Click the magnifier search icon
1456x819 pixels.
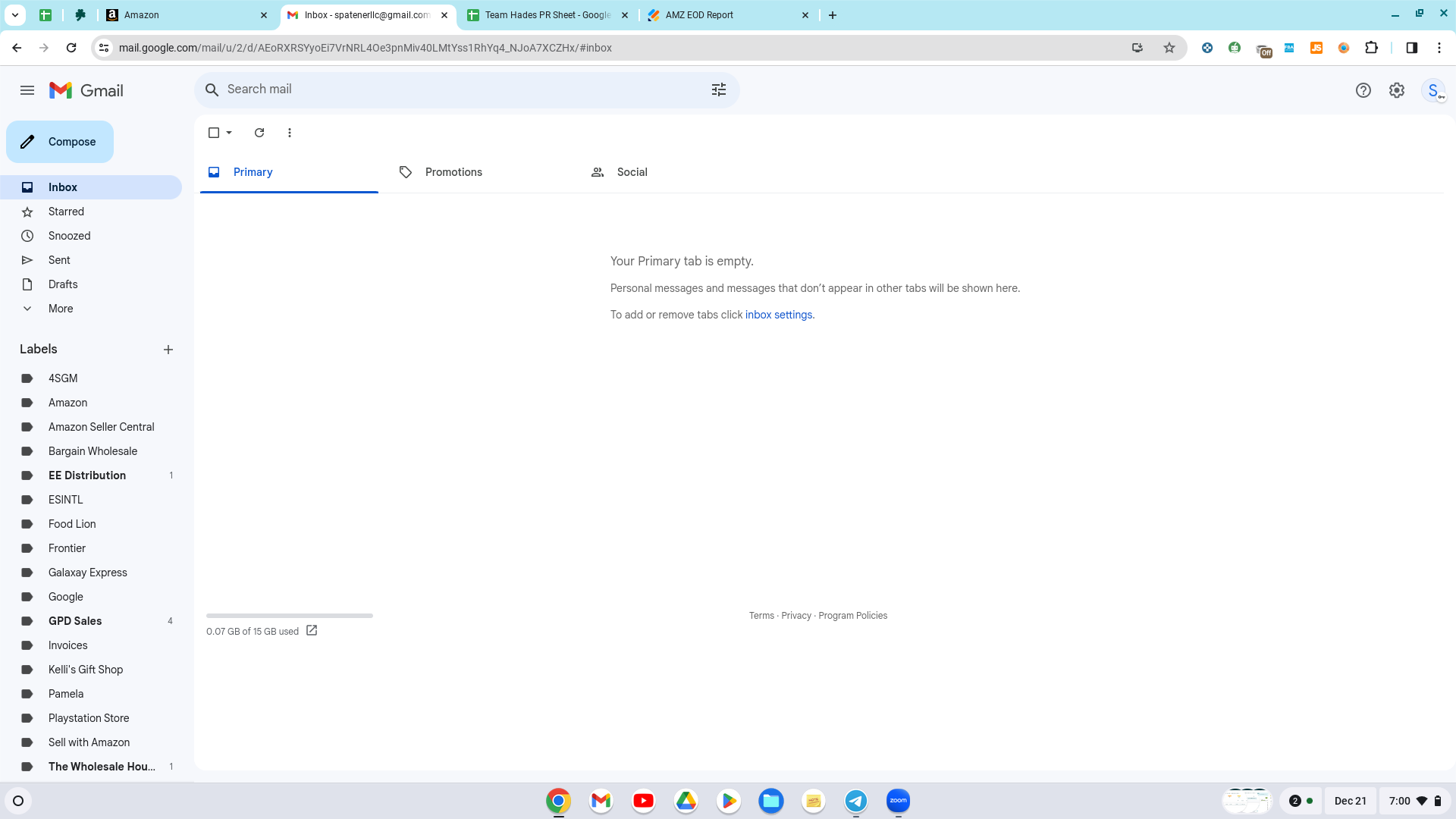tap(212, 89)
